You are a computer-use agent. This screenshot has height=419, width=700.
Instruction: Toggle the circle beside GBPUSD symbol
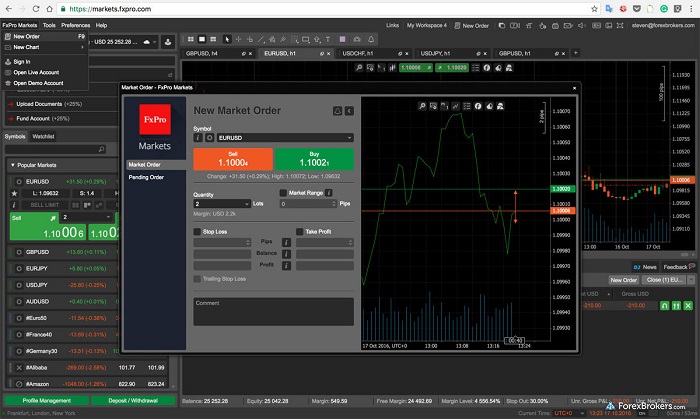coord(19,252)
